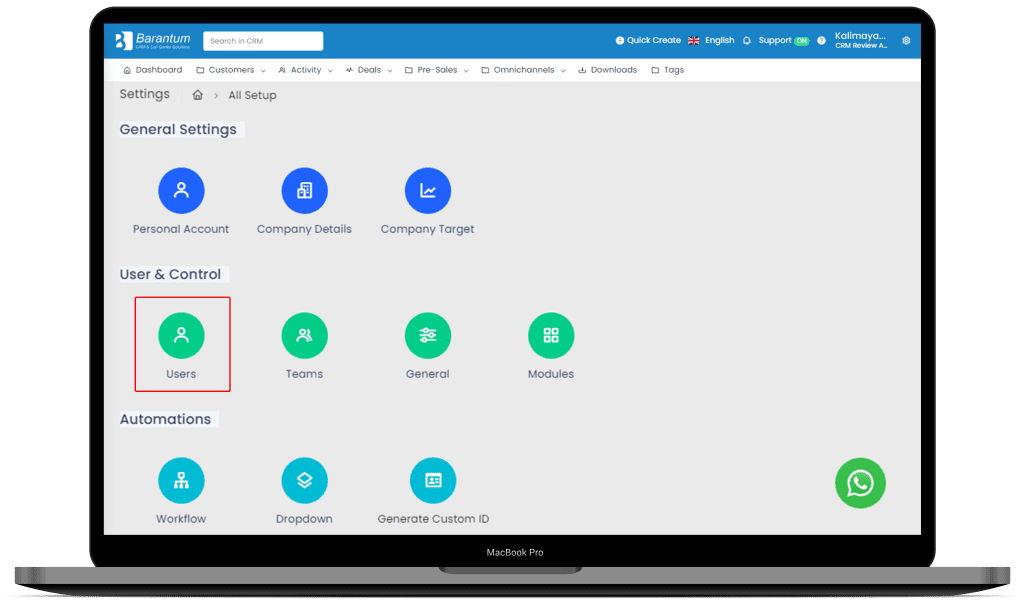This screenshot has height=603, width=1024.
Task: Select the Teams icon
Action: point(304,335)
